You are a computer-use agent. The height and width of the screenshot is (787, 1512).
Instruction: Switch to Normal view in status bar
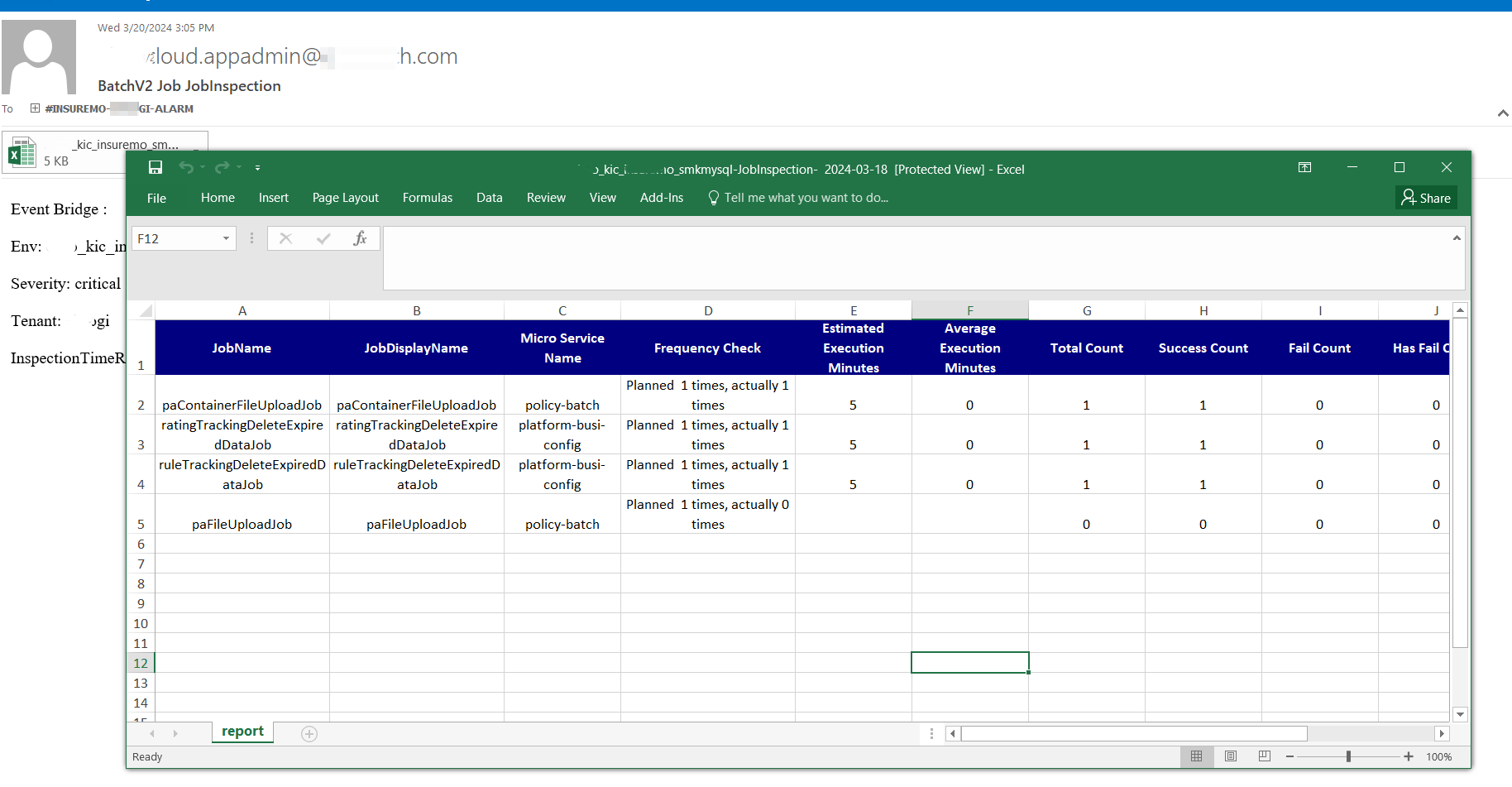[1196, 756]
